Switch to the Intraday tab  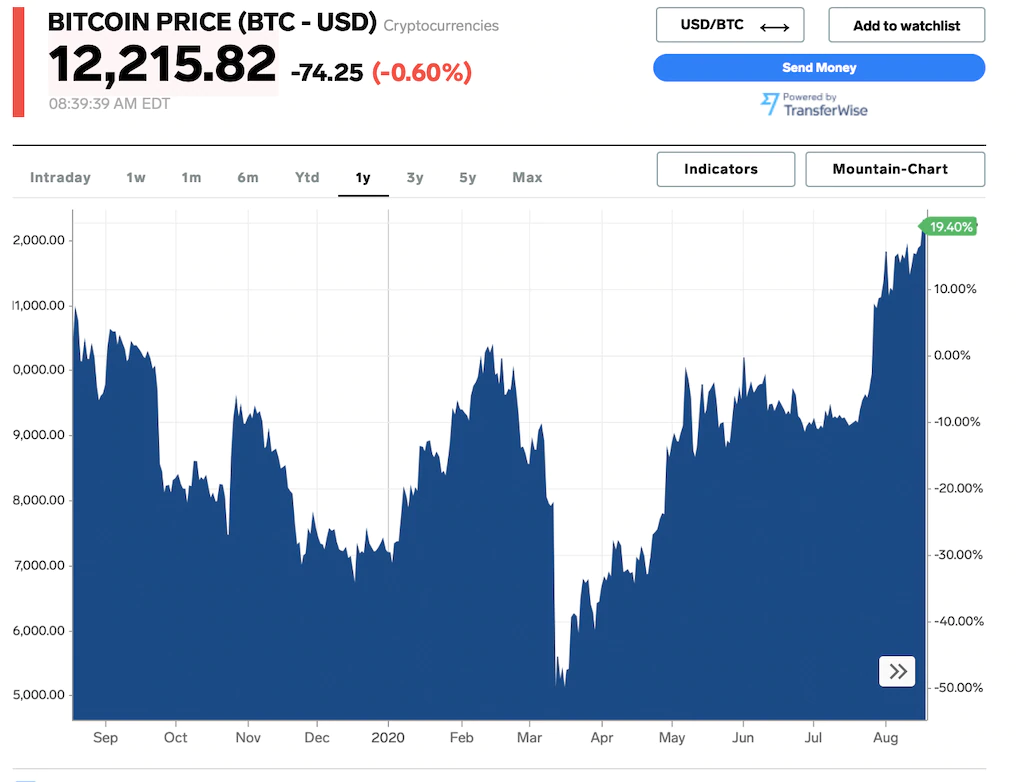[60, 177]
